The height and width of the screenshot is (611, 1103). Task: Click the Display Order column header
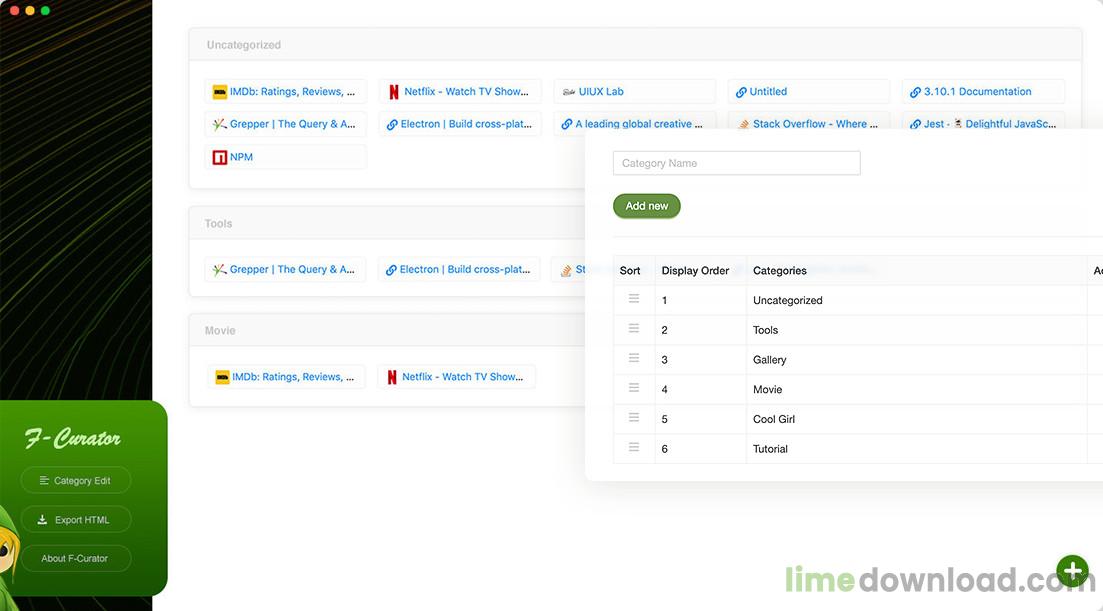(695, 271)
